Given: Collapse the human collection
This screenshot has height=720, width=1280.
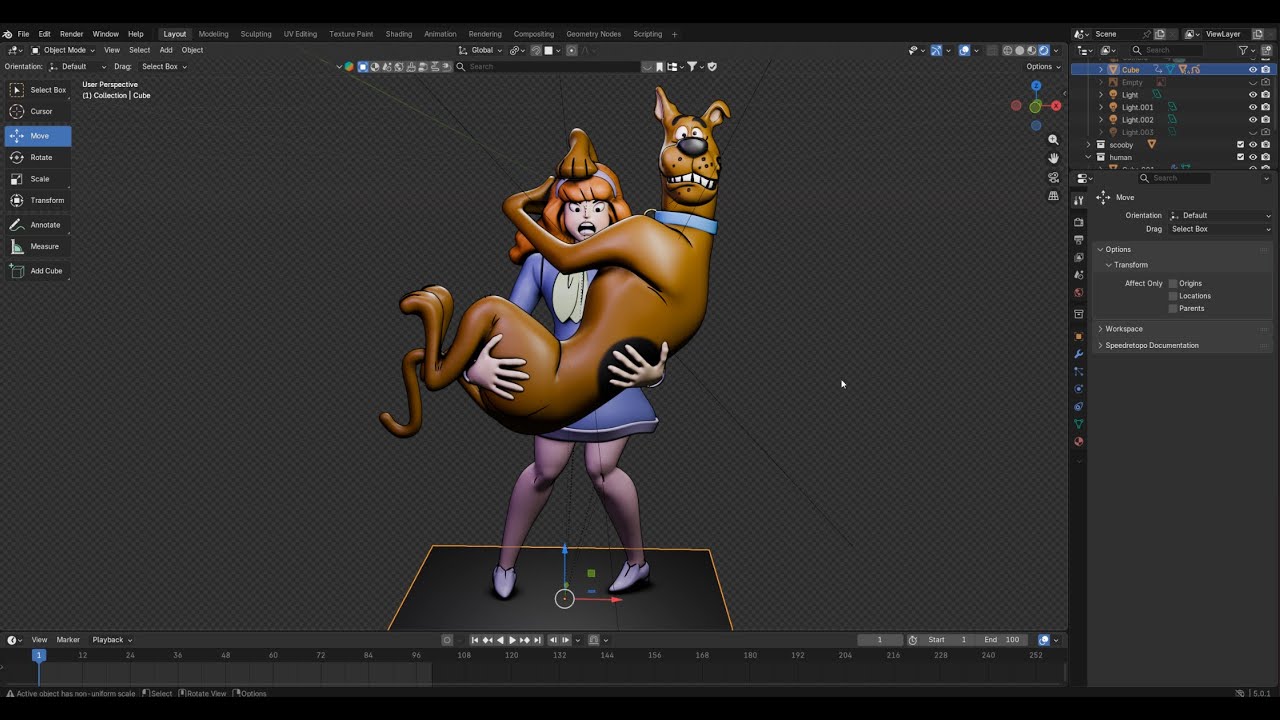Looking at the screenshot, I should pos(1089,157).
